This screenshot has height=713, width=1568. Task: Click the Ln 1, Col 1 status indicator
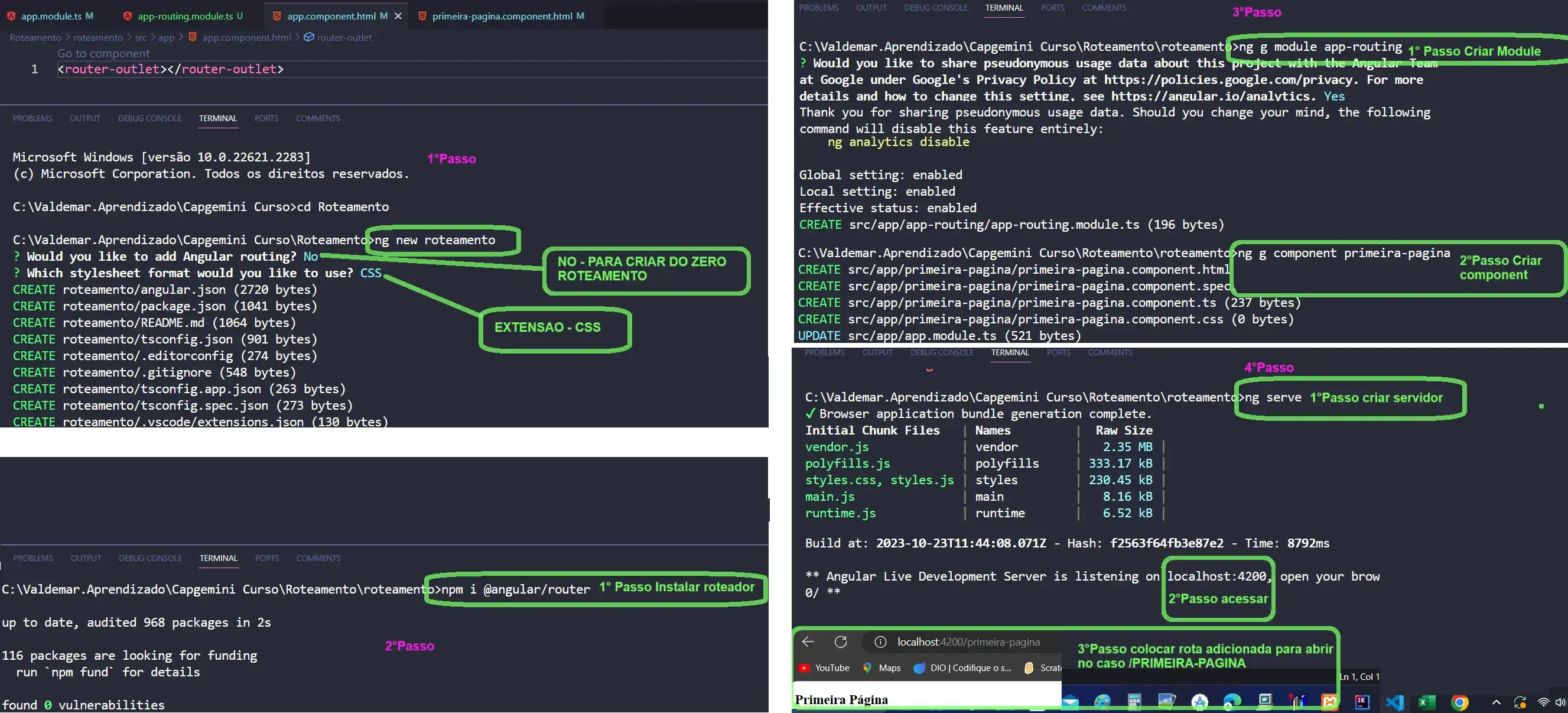click(1359, 676)
